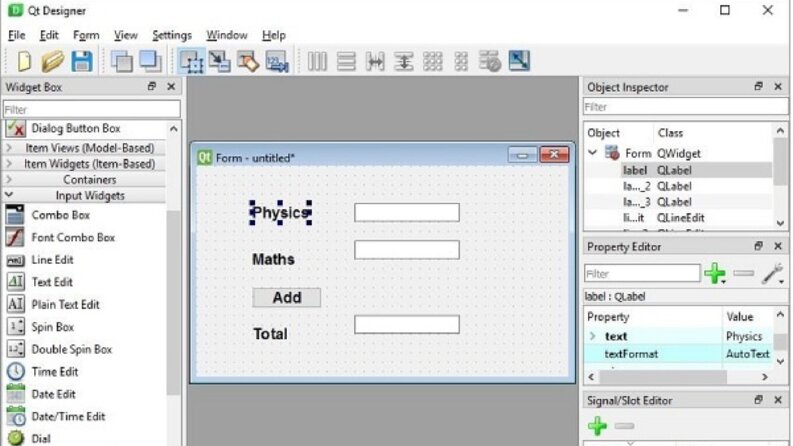Image resolution: width=793 pixels, height=446 pixels.
Task: Expand Item Widgets (Item-Based) category
Action: tap(9, 164)
